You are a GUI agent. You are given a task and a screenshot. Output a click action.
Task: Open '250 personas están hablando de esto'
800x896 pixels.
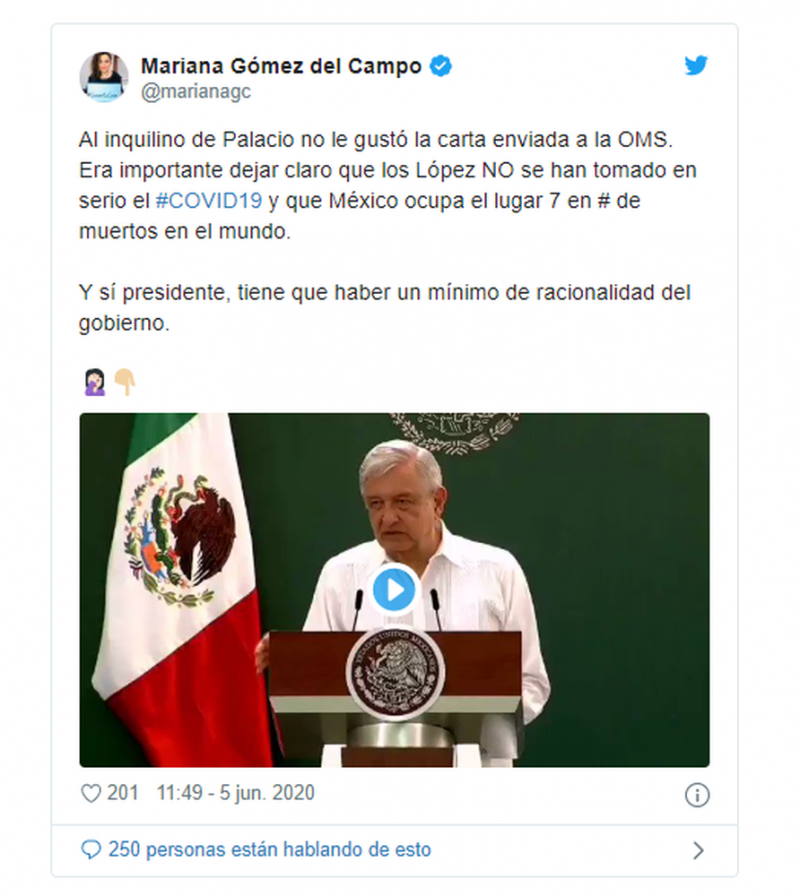[270, 850]
